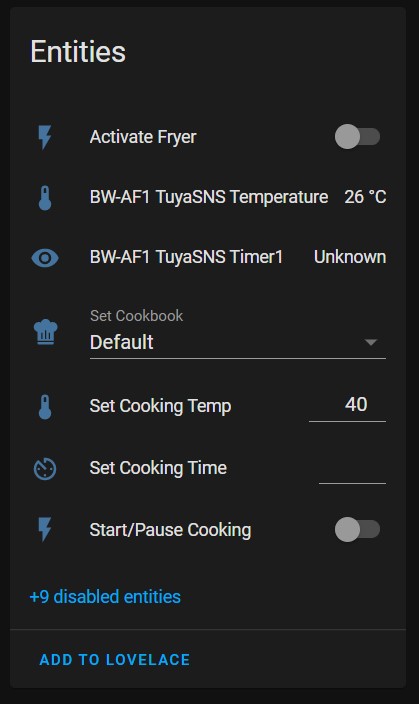The width and height of the screenshot is (419, 704).
Task: Open the BW-AF1 TuyaSNS Timer1 entity label
Action: (186, 257)
